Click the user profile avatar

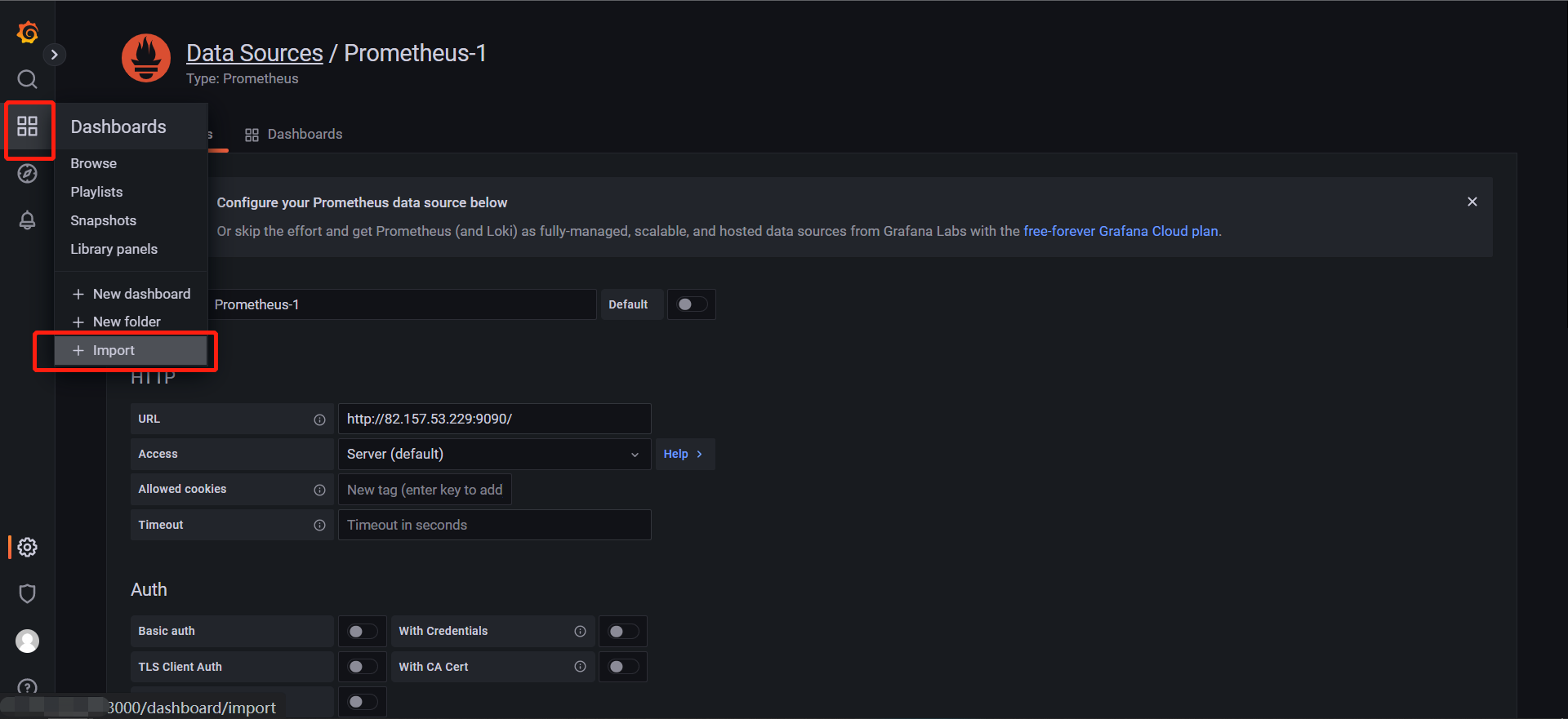(x=27, y=641)
